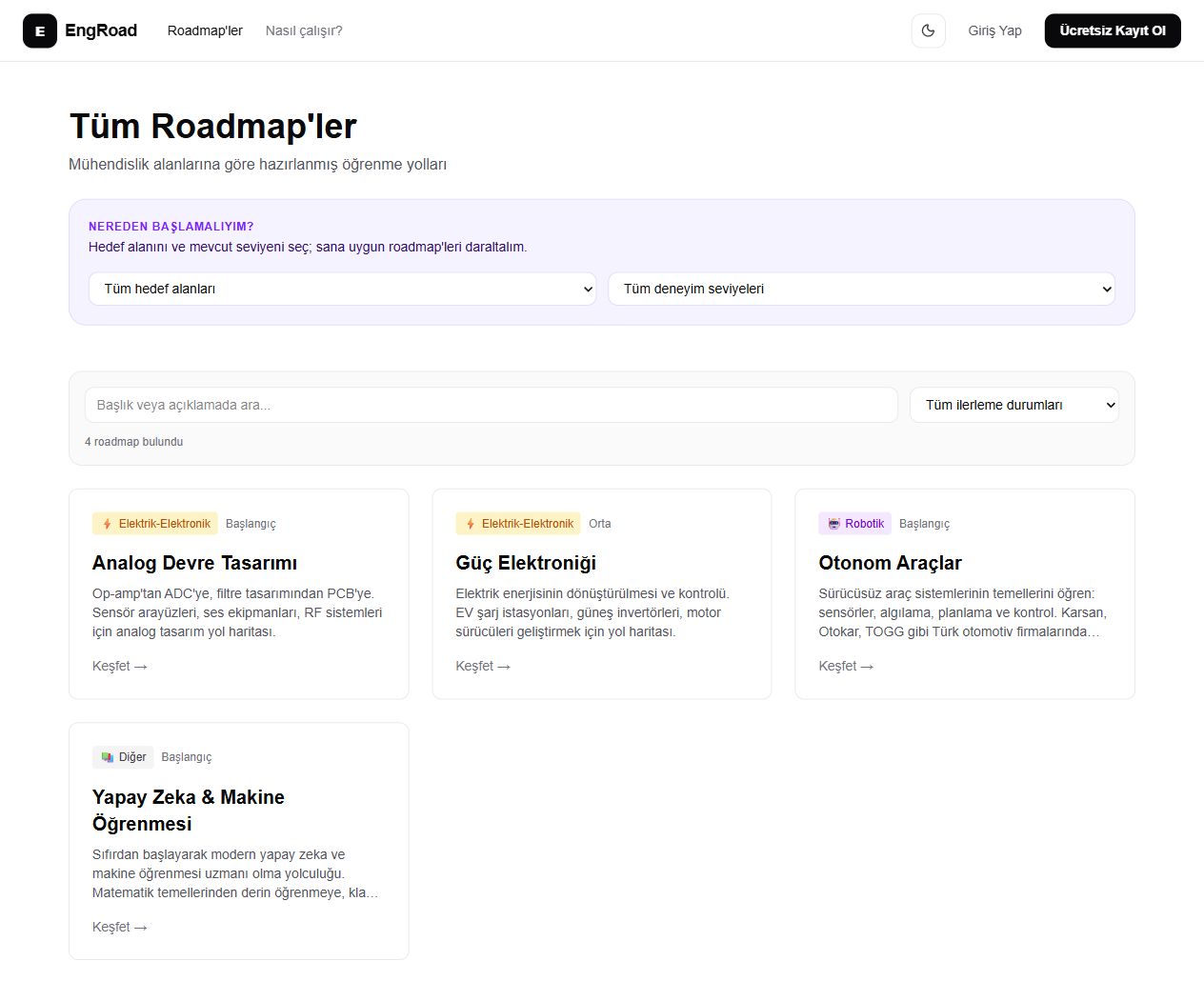Click the Elektrik-Elektronik tag on Analog Devre card
Screen dimensions: 1204x981
pyautogui.click(x=155, y=524)
